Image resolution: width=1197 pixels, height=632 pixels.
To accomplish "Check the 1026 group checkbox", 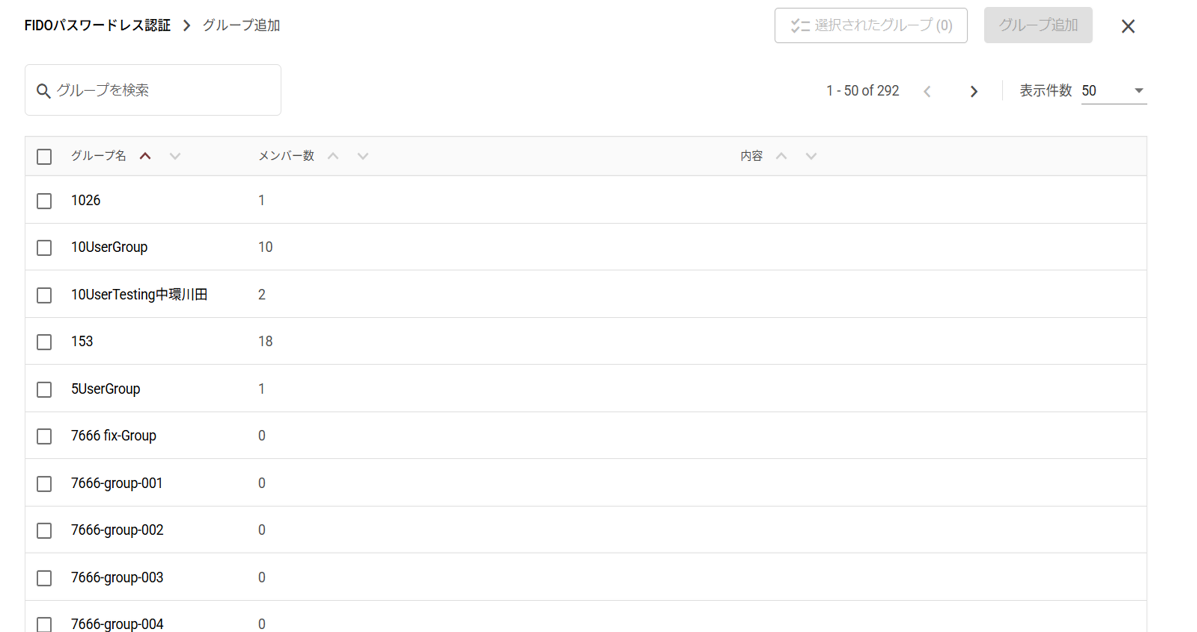I will pos(44,201).
